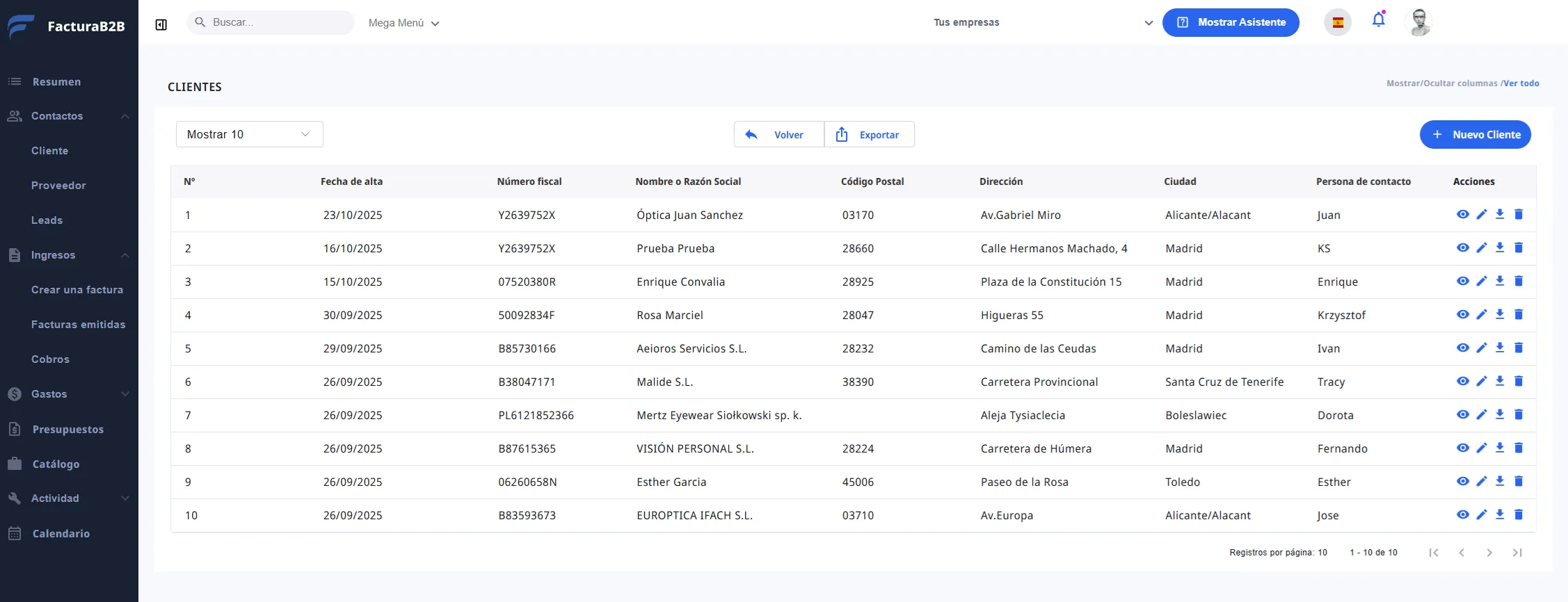Delete the EUROPTICA IFACH S.L. client
This screenshot has width=1568, height=602.
point(1519,515)
